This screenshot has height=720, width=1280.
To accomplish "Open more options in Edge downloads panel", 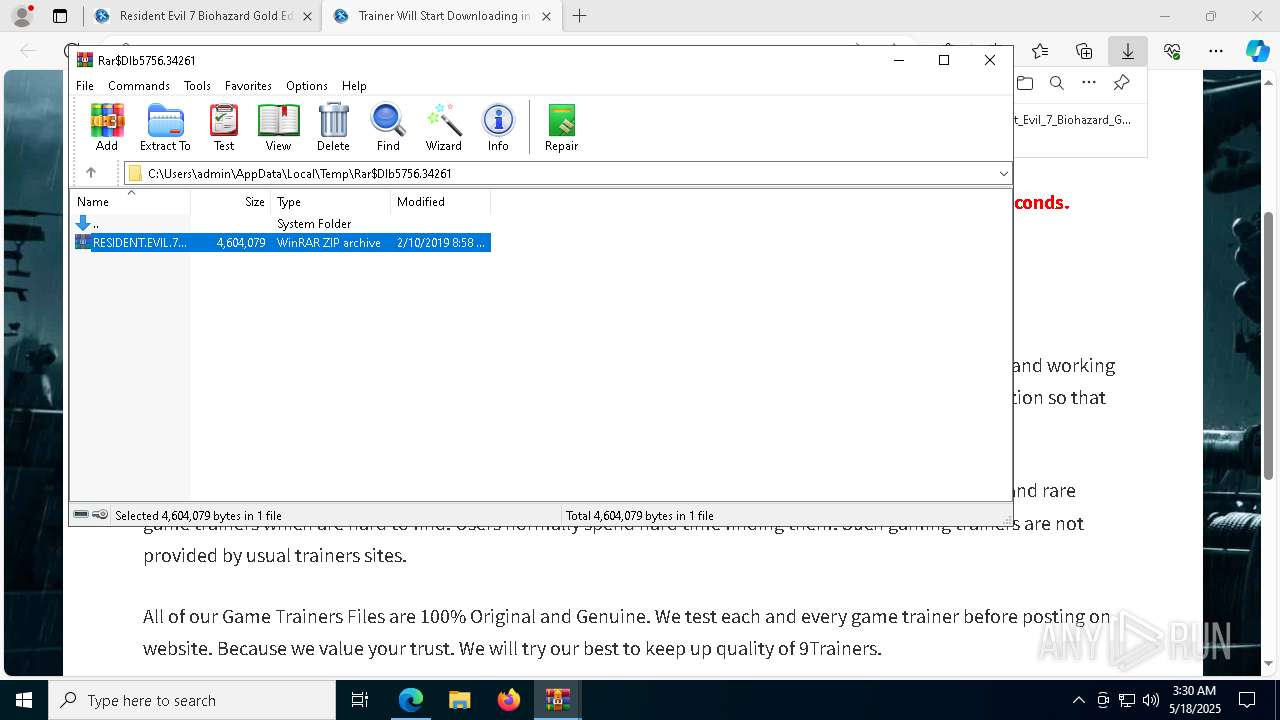I will click(x=1089, y=83).
